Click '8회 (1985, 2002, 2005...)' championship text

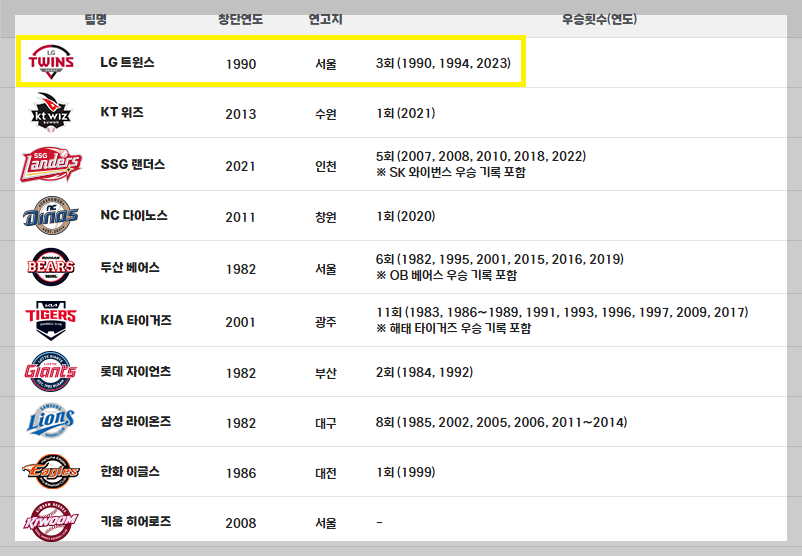coord(501,422)
